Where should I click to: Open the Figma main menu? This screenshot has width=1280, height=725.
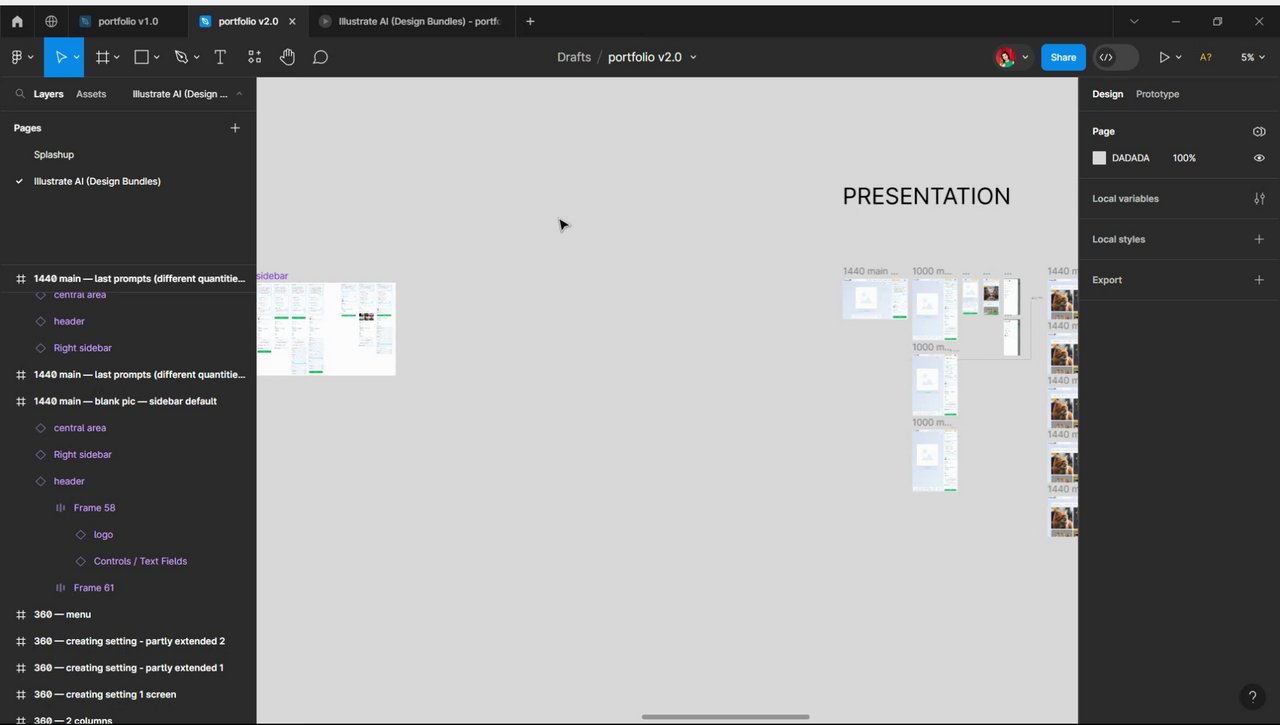[x=21, y=57]
